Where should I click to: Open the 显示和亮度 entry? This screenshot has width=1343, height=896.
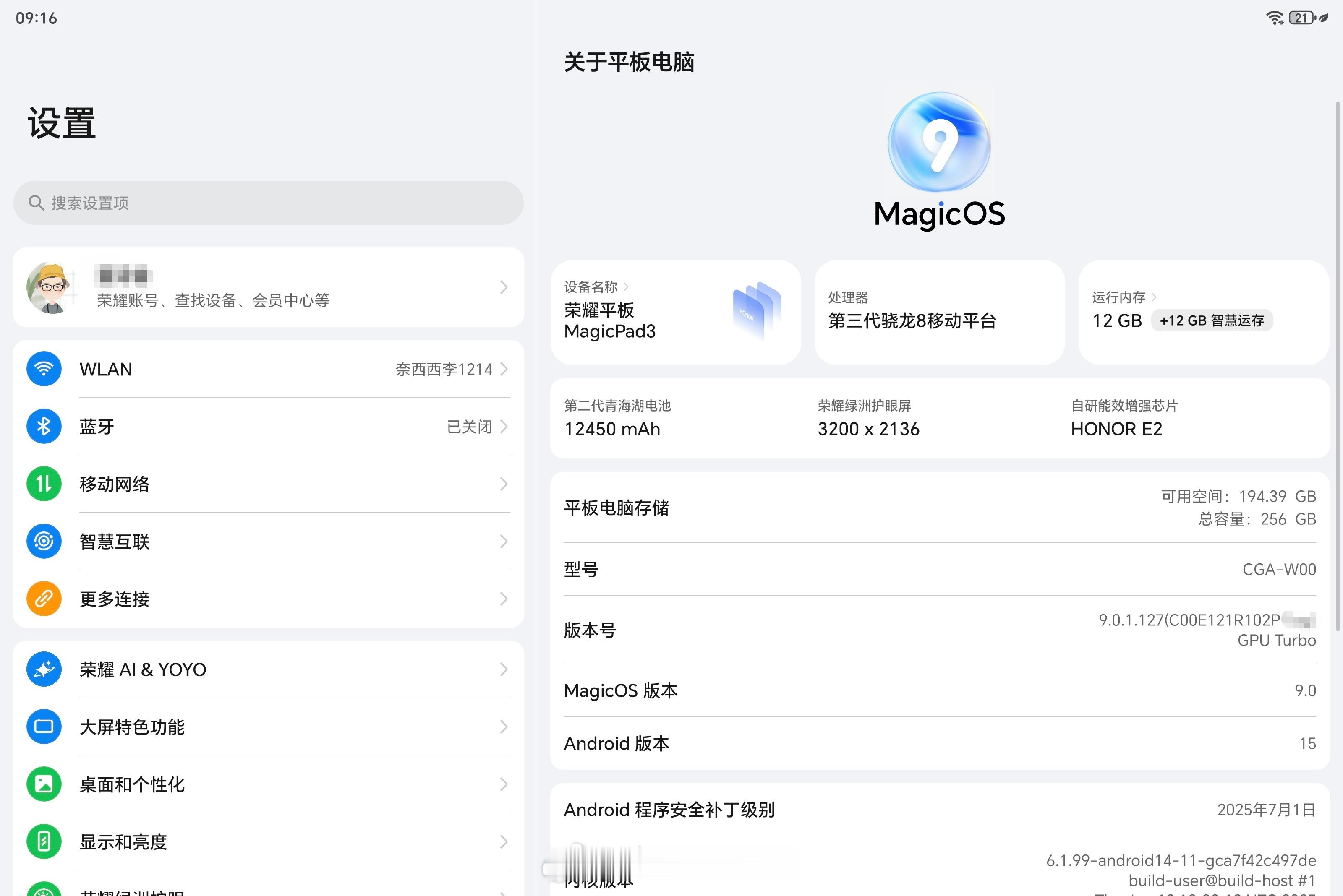point(268,842)
